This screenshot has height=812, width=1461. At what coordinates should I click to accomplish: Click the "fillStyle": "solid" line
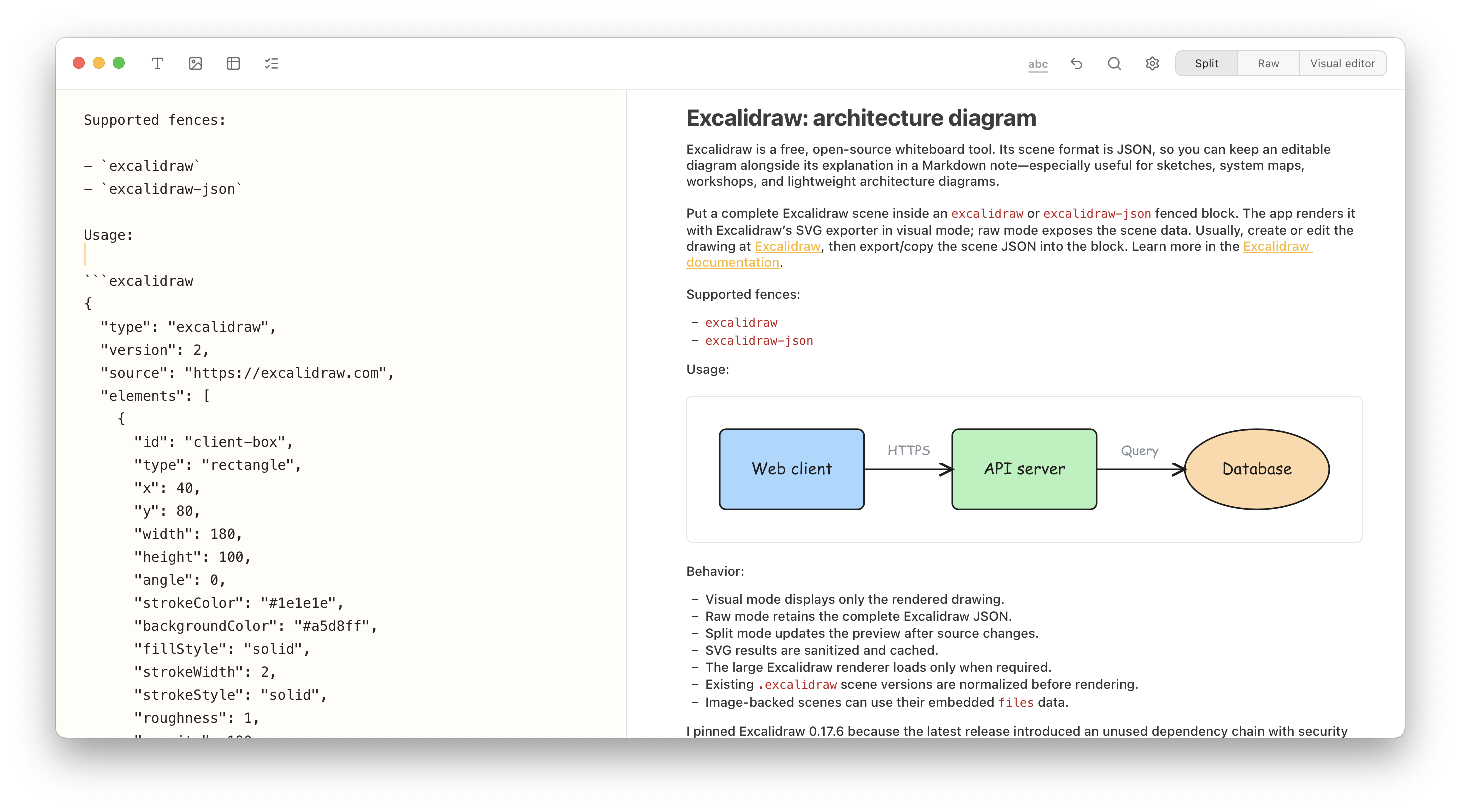[222, 648]
